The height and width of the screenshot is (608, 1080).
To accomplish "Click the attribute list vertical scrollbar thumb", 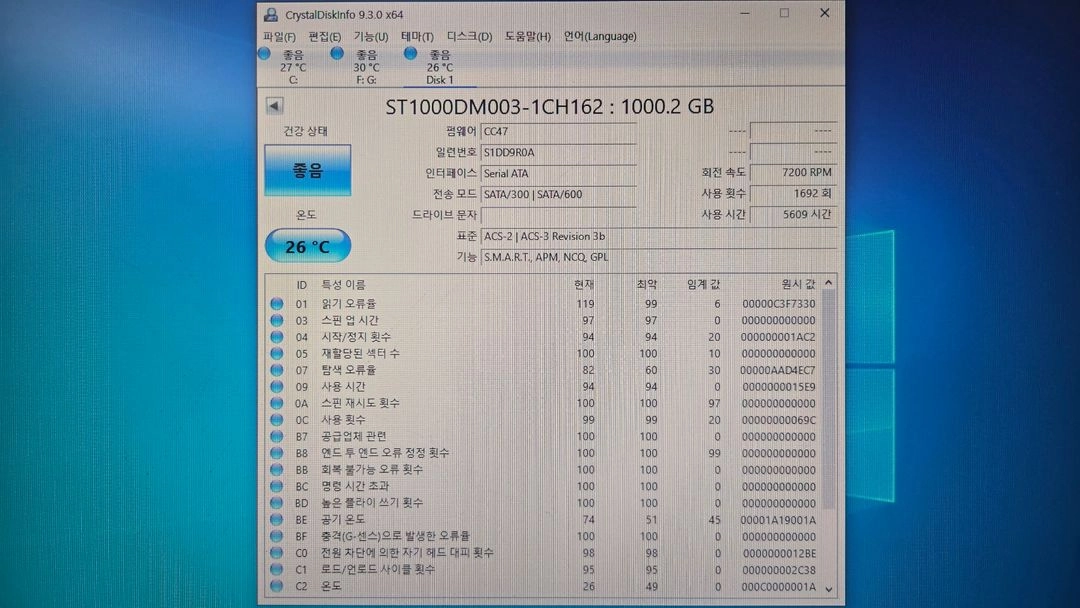I will point(829,400).
